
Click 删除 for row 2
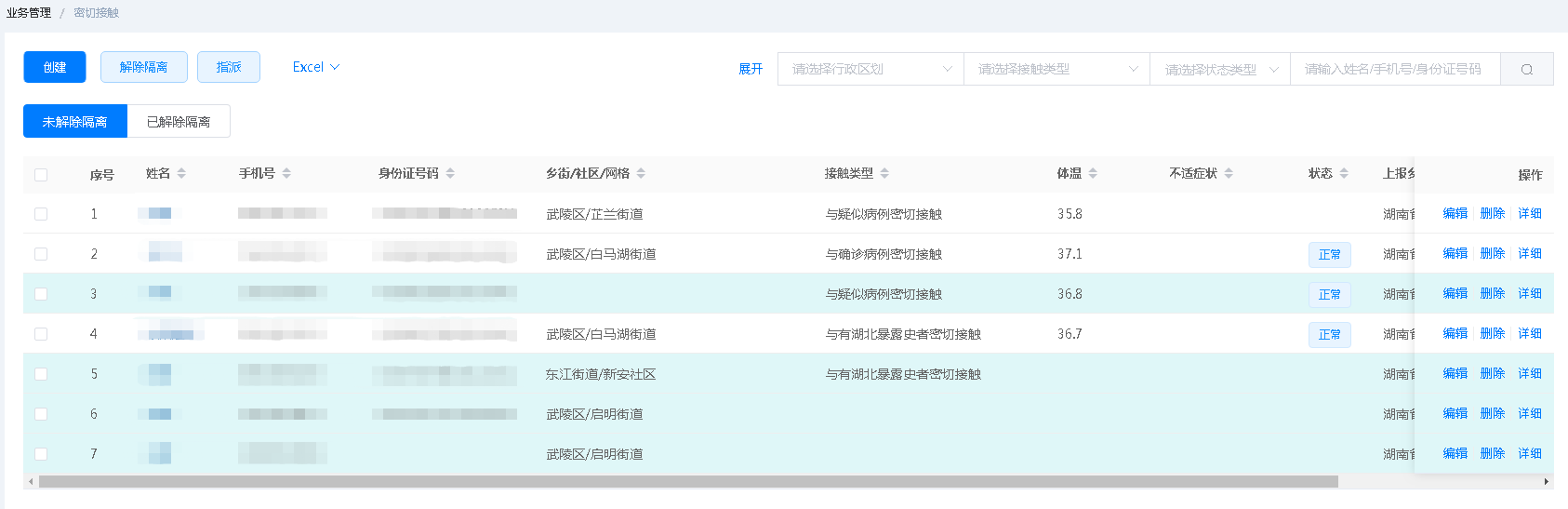point(1493,253)
